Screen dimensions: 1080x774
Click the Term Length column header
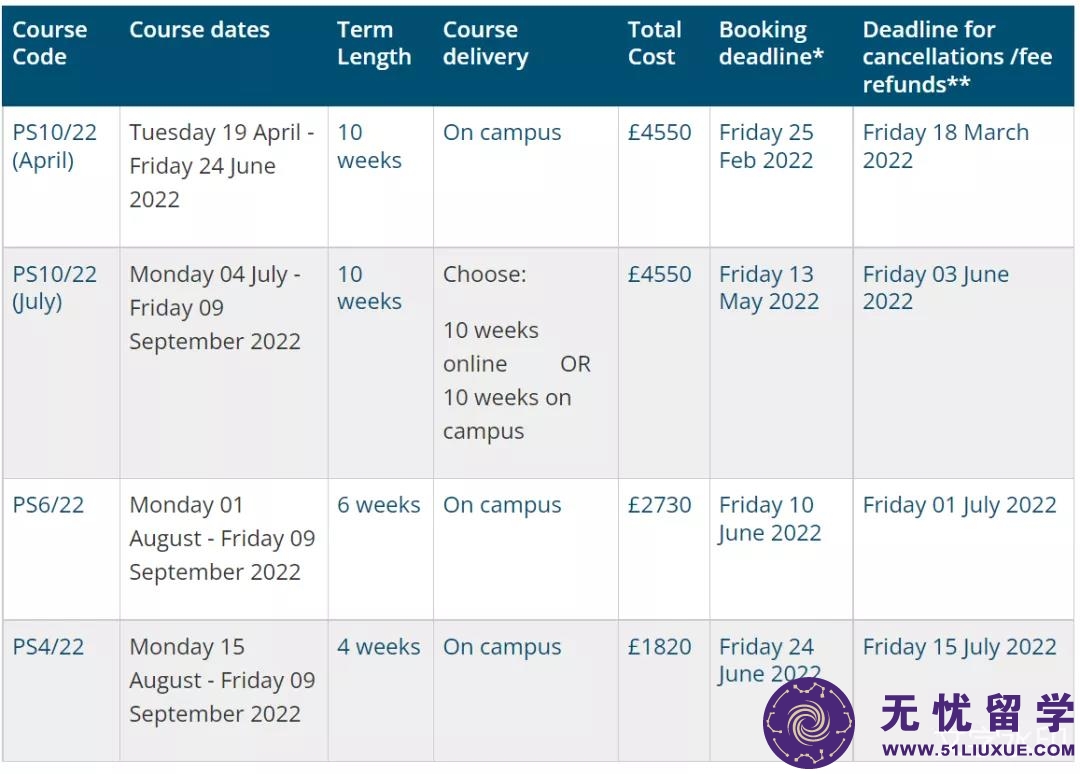pyautogui.click(x=374, y=43)
